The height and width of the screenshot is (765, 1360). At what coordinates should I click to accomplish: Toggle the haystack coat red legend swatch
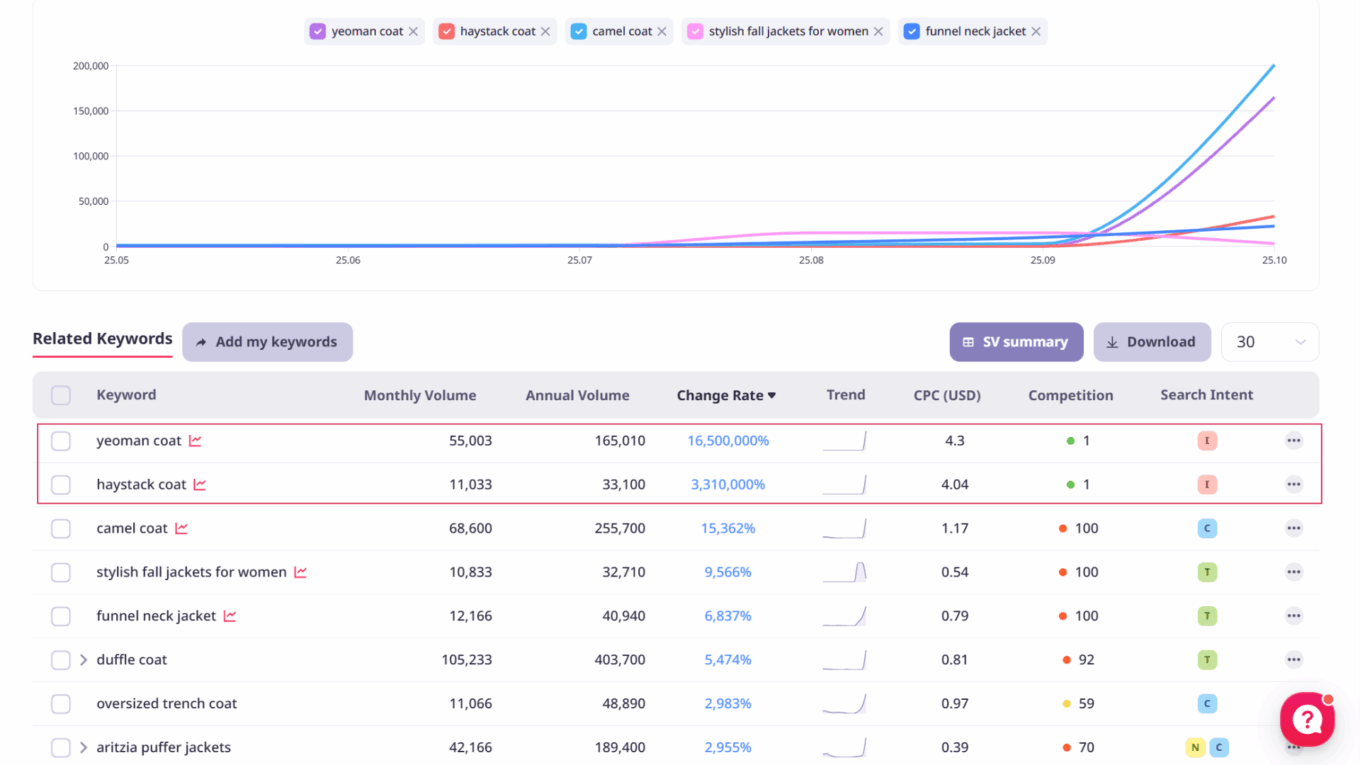(446, 32)
